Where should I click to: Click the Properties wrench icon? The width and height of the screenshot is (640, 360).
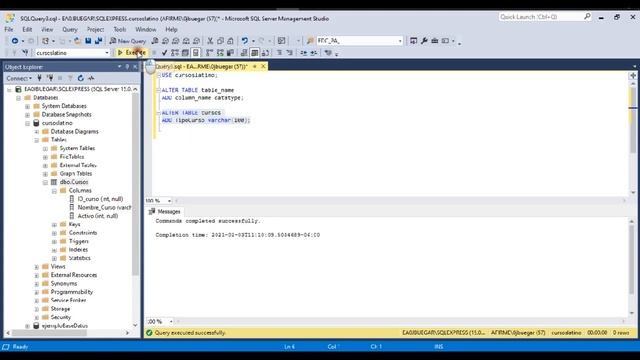click(x=424, y=41)
